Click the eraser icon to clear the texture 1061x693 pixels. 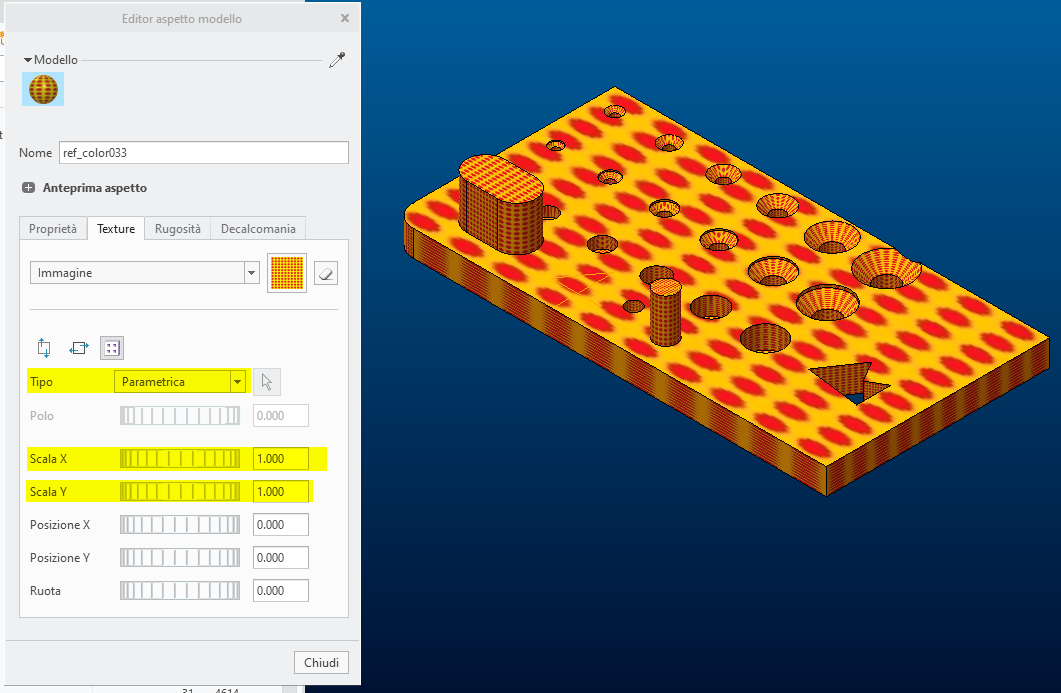pos(325,272)
